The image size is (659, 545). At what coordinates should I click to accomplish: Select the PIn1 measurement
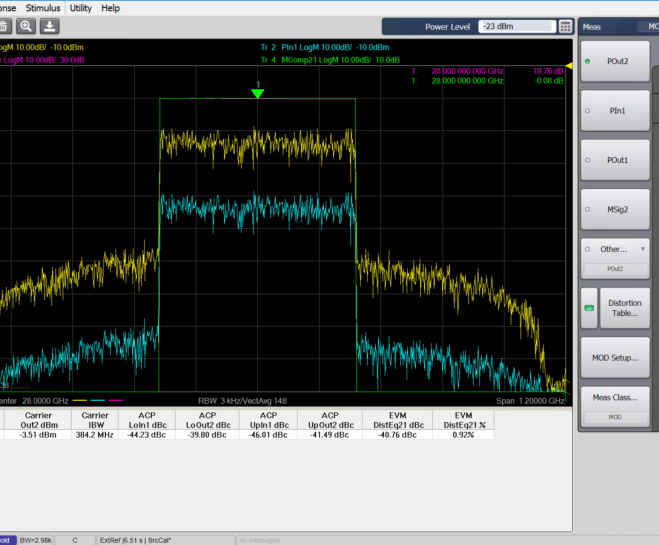point(615,111)
